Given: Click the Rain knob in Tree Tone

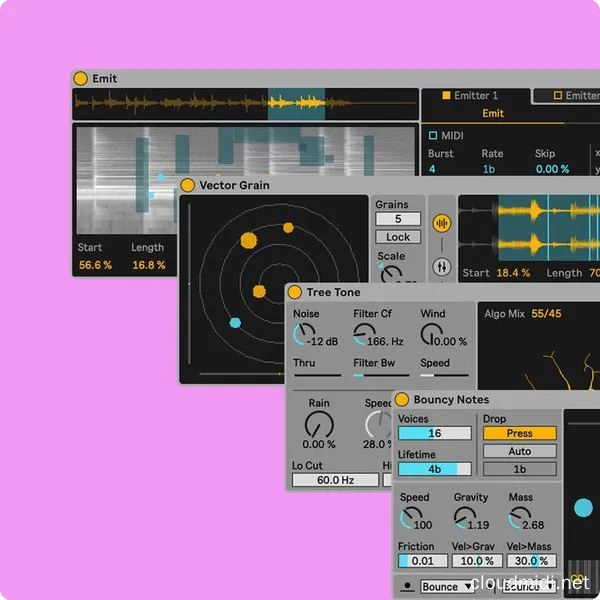Looking at the screenshot, I should [318, 426].
